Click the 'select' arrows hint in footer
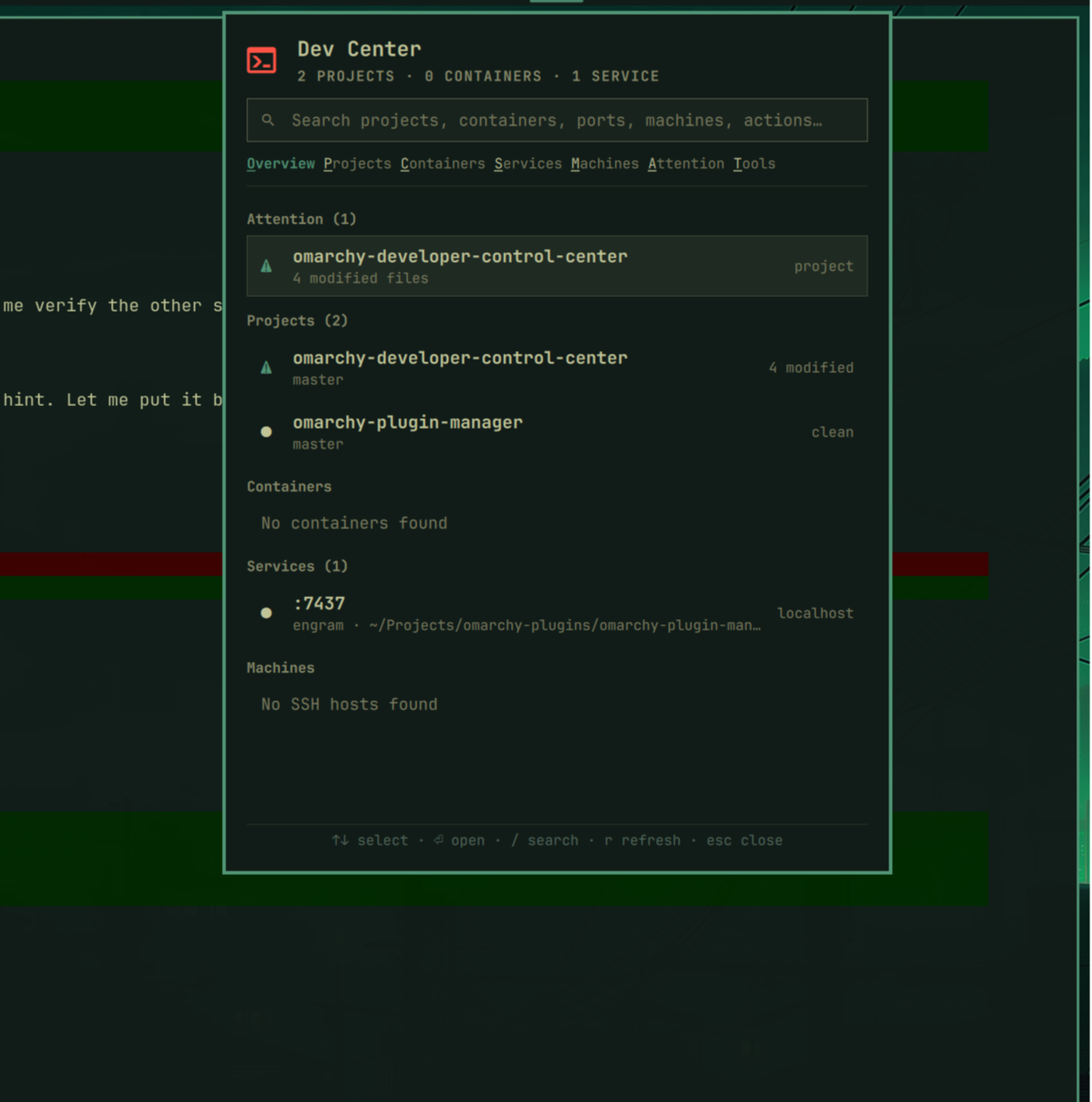Viewport: 1092px width, 1102px height. [x=370, y=840]
